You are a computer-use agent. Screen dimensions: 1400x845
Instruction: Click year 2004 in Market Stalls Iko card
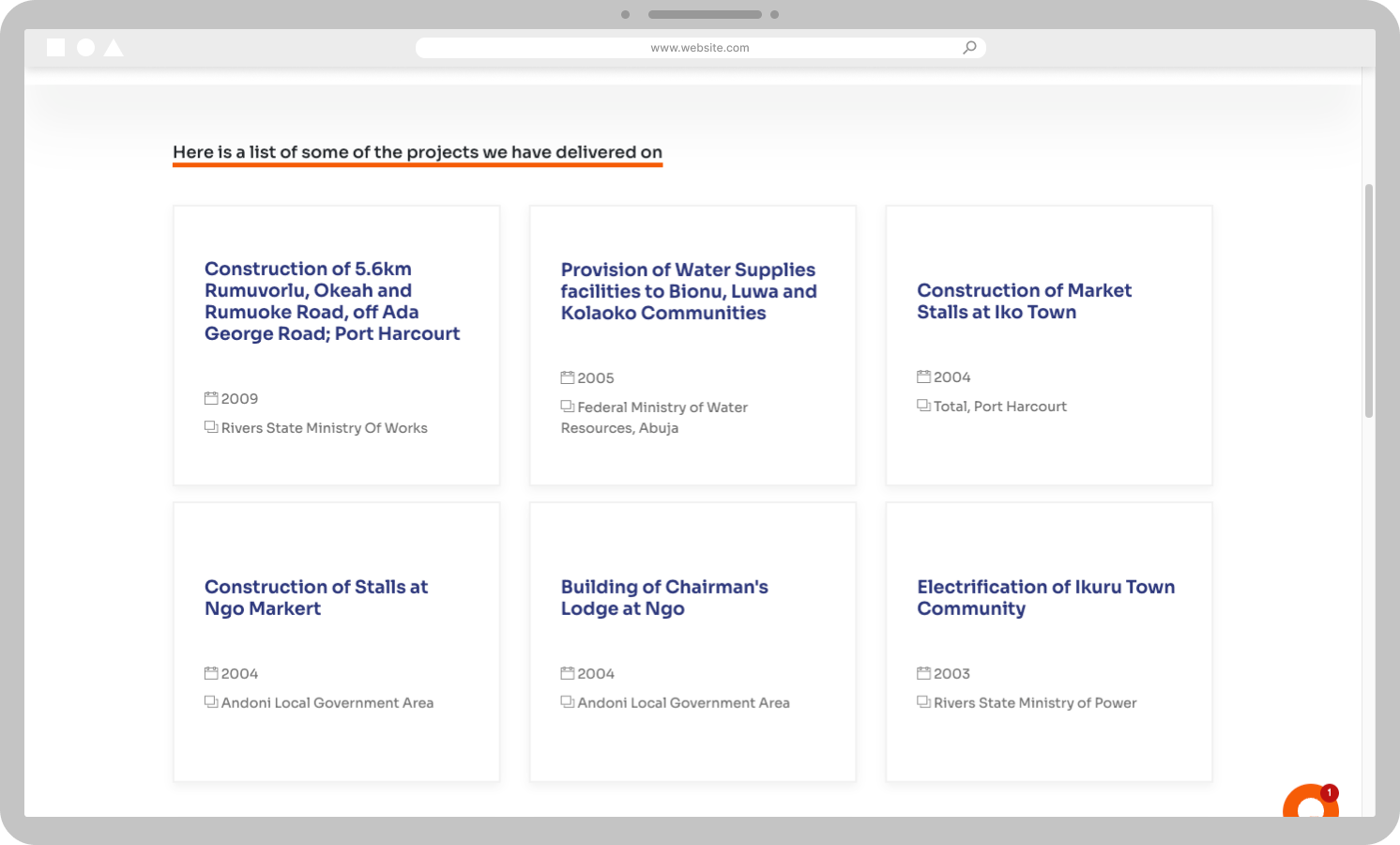coord(951,377)
